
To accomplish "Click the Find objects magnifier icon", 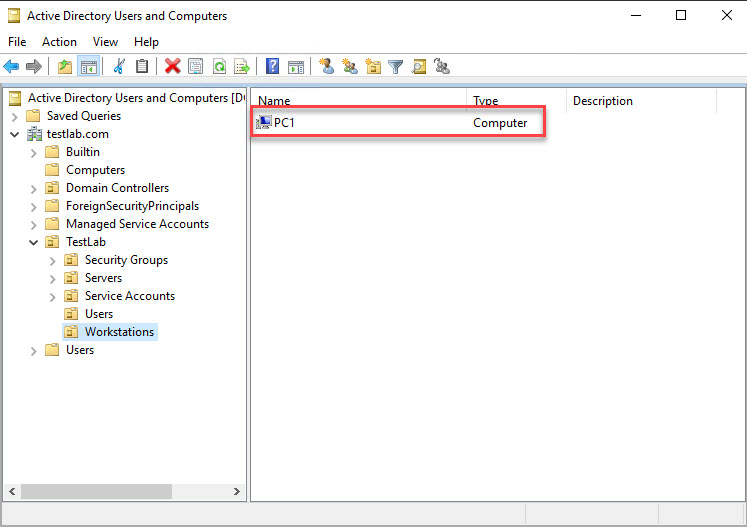I will tap(419, 66).
